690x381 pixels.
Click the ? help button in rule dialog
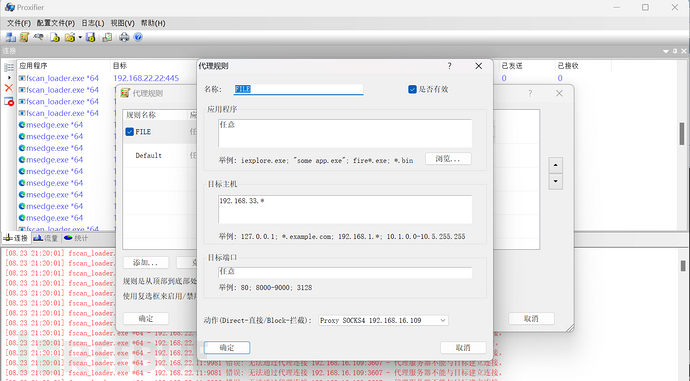449,66
